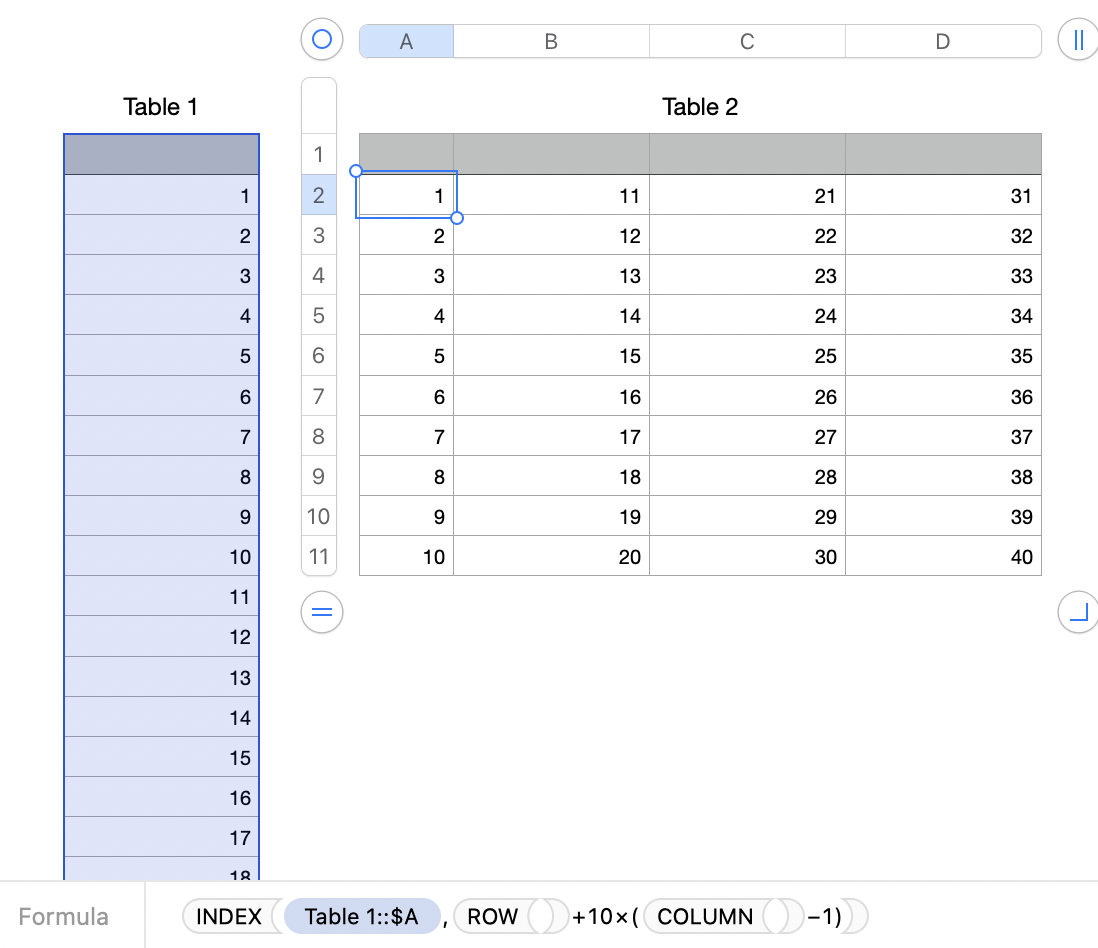The height and width of the screenshot is (948, 1098).
Task: Select row 11 header
Action: [319, 556]
